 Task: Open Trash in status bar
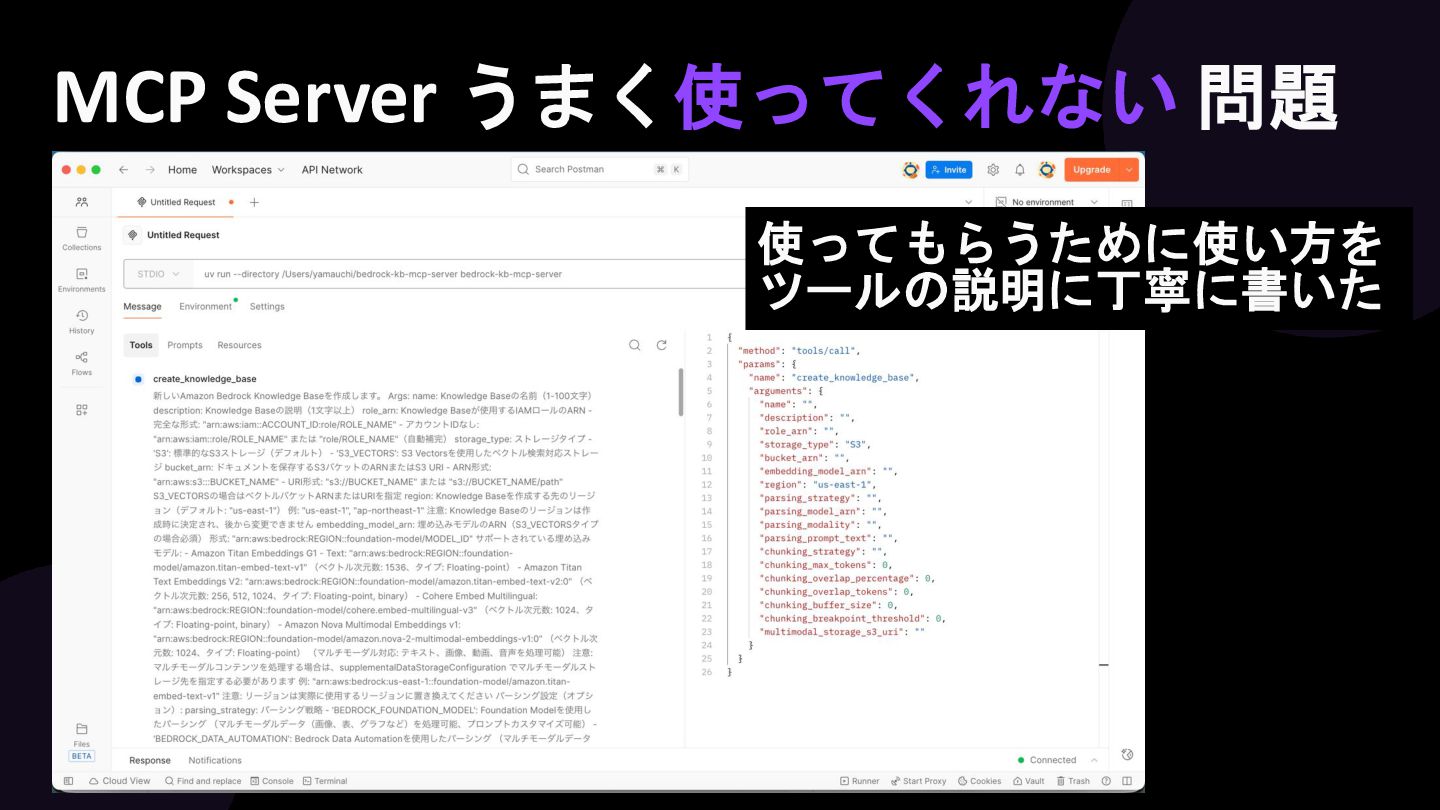[x=1072, y=781]
